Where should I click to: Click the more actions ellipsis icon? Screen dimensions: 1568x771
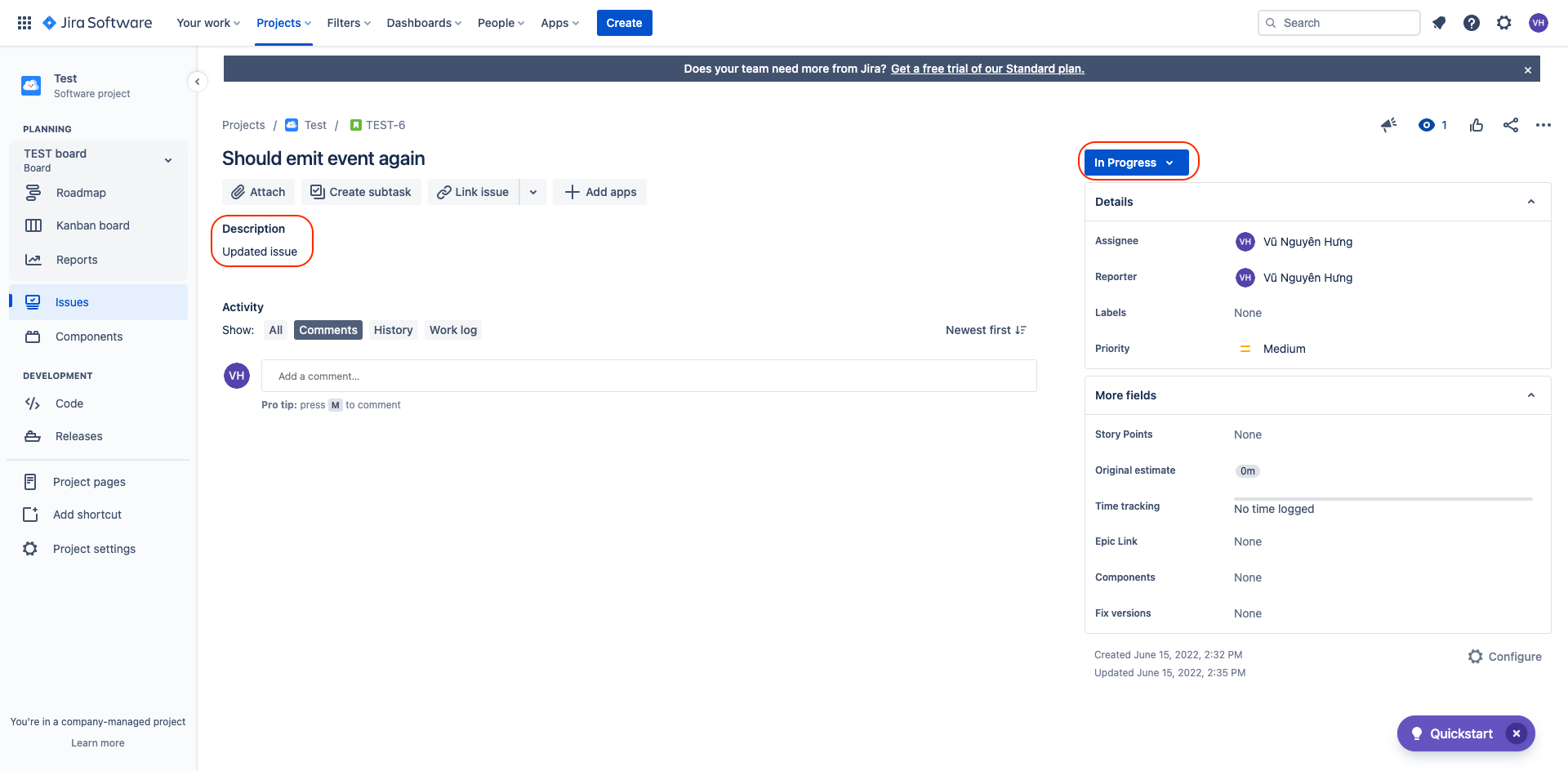[x=1544, y=125]
